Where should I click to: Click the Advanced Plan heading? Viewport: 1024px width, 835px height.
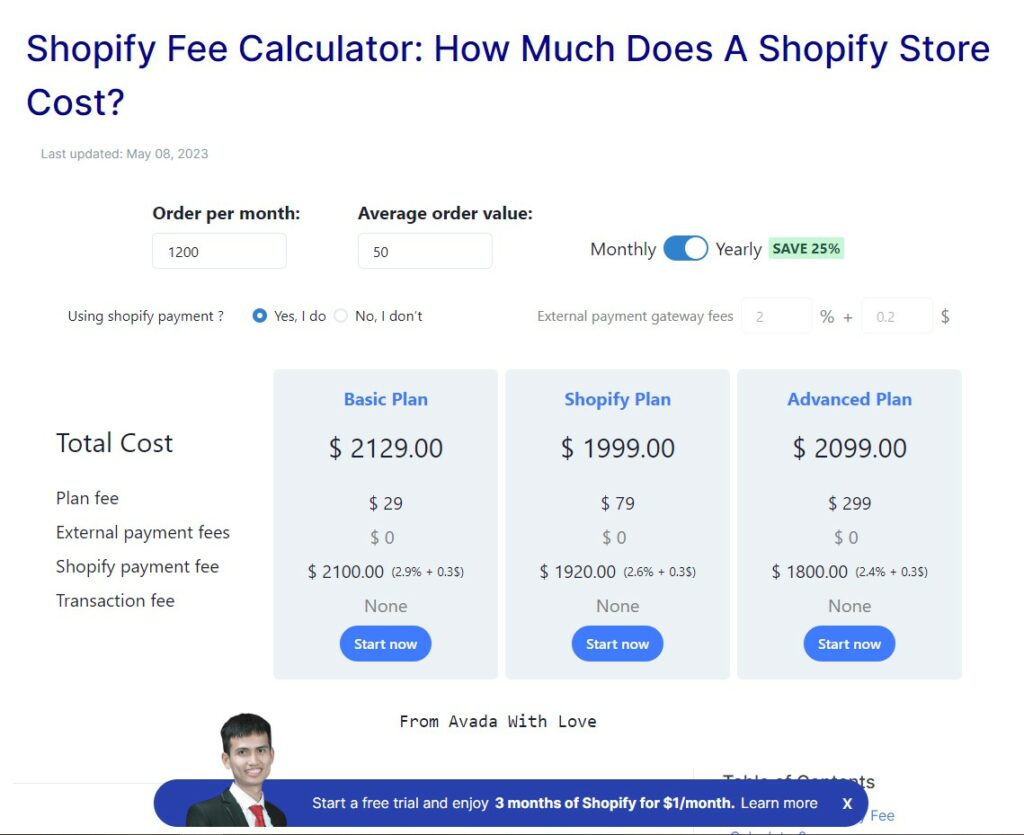pos(849,399)
